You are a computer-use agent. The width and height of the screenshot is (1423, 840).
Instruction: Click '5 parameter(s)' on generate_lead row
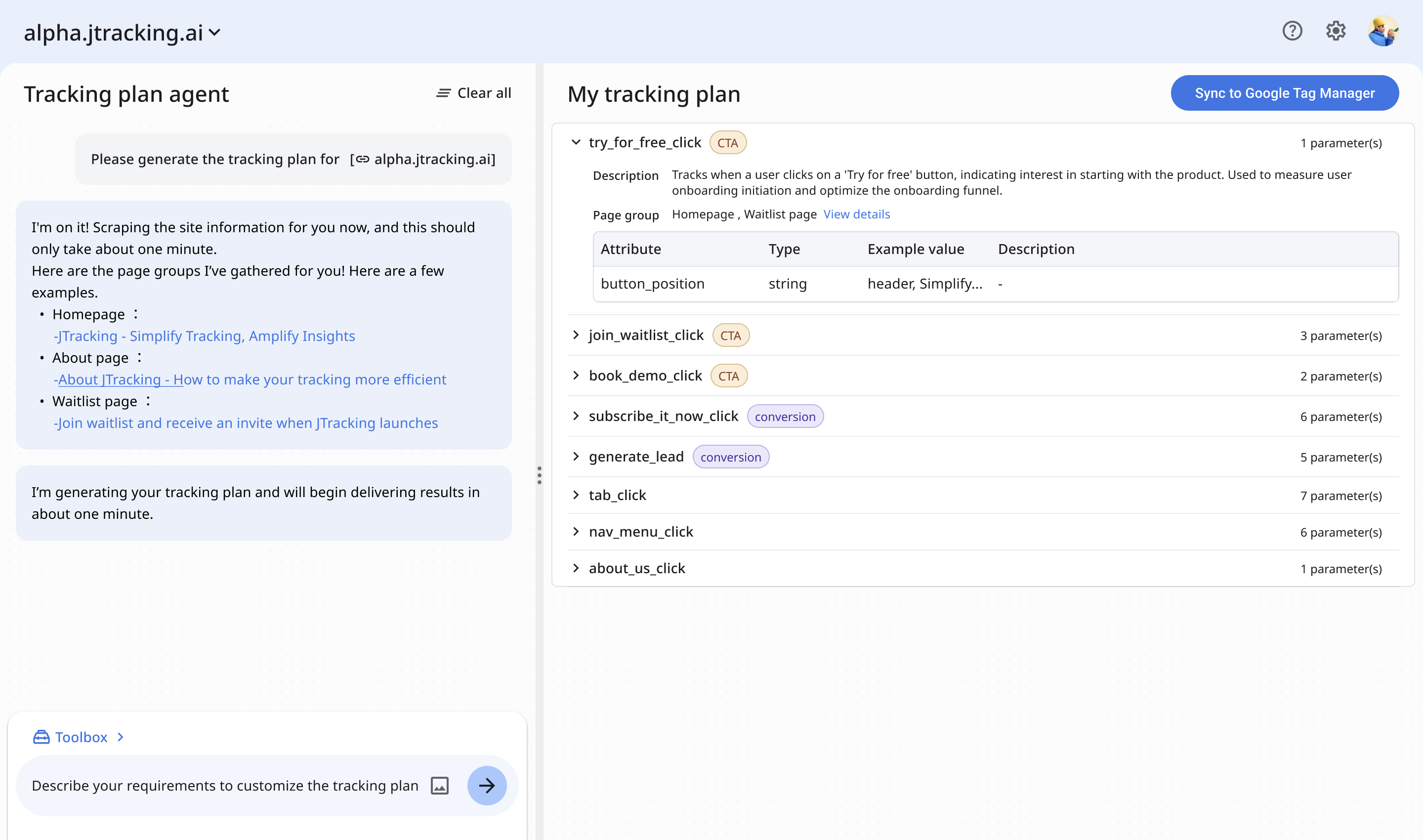[x=1340, y=457]
